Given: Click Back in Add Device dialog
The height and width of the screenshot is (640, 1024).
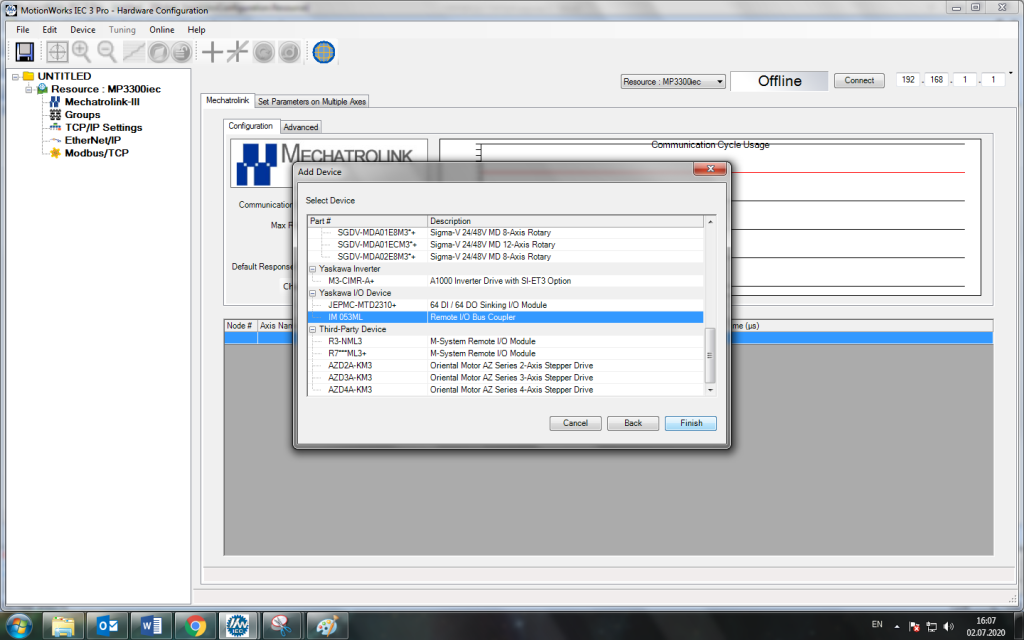Looking at the screenshot, I should click(632, 423).
